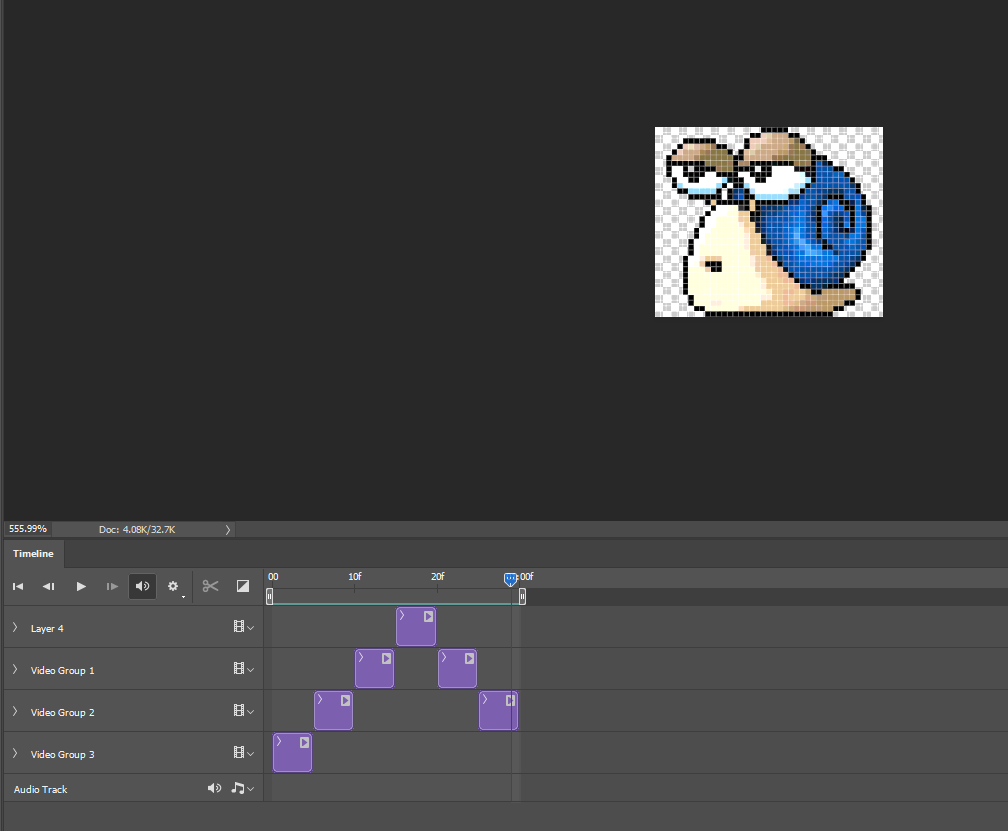Click the filmstrip icon for Video Group 1
1008x831 pixels.
pyautogui.click(x=239, y=669)
